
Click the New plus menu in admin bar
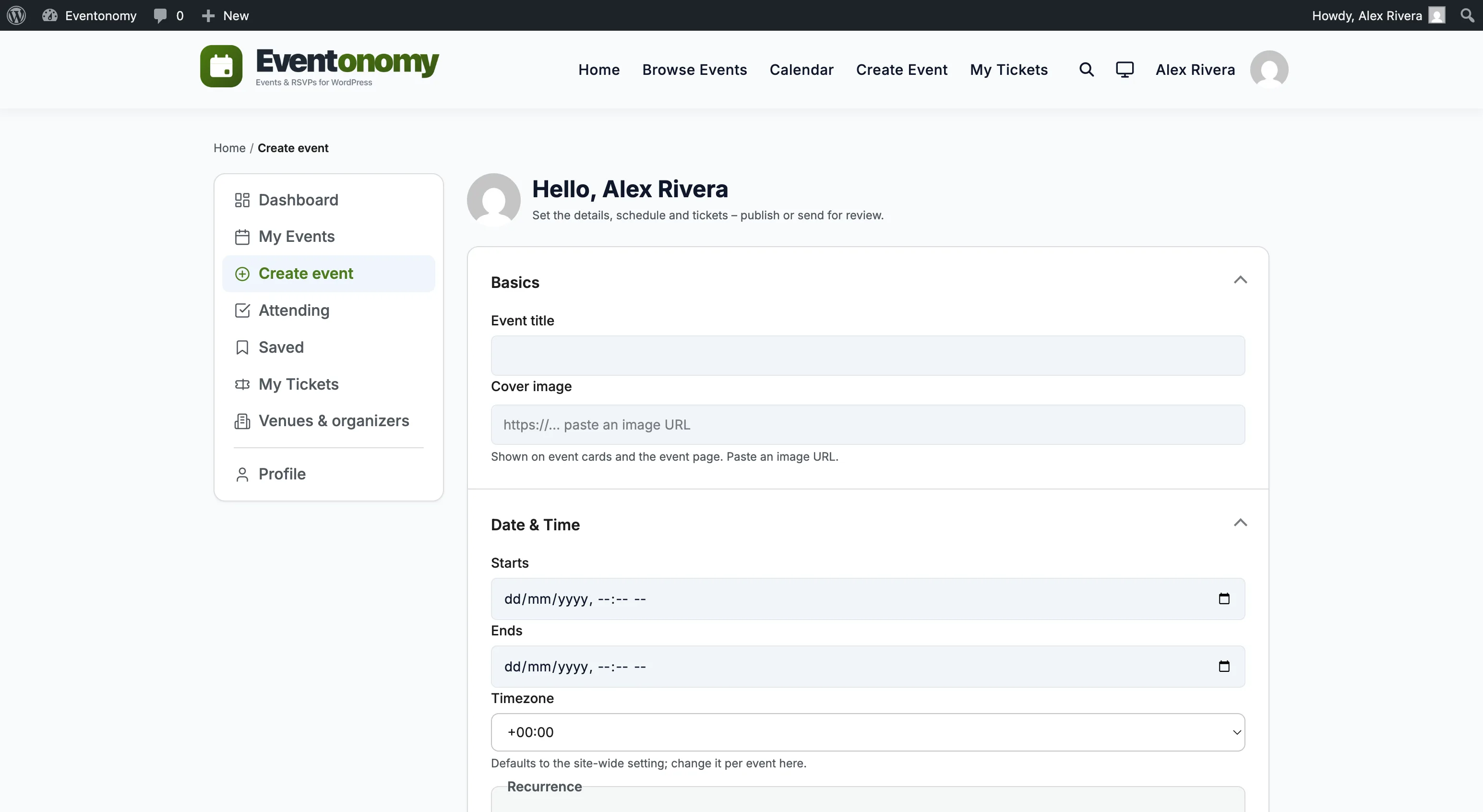click(x=225, y=15)
